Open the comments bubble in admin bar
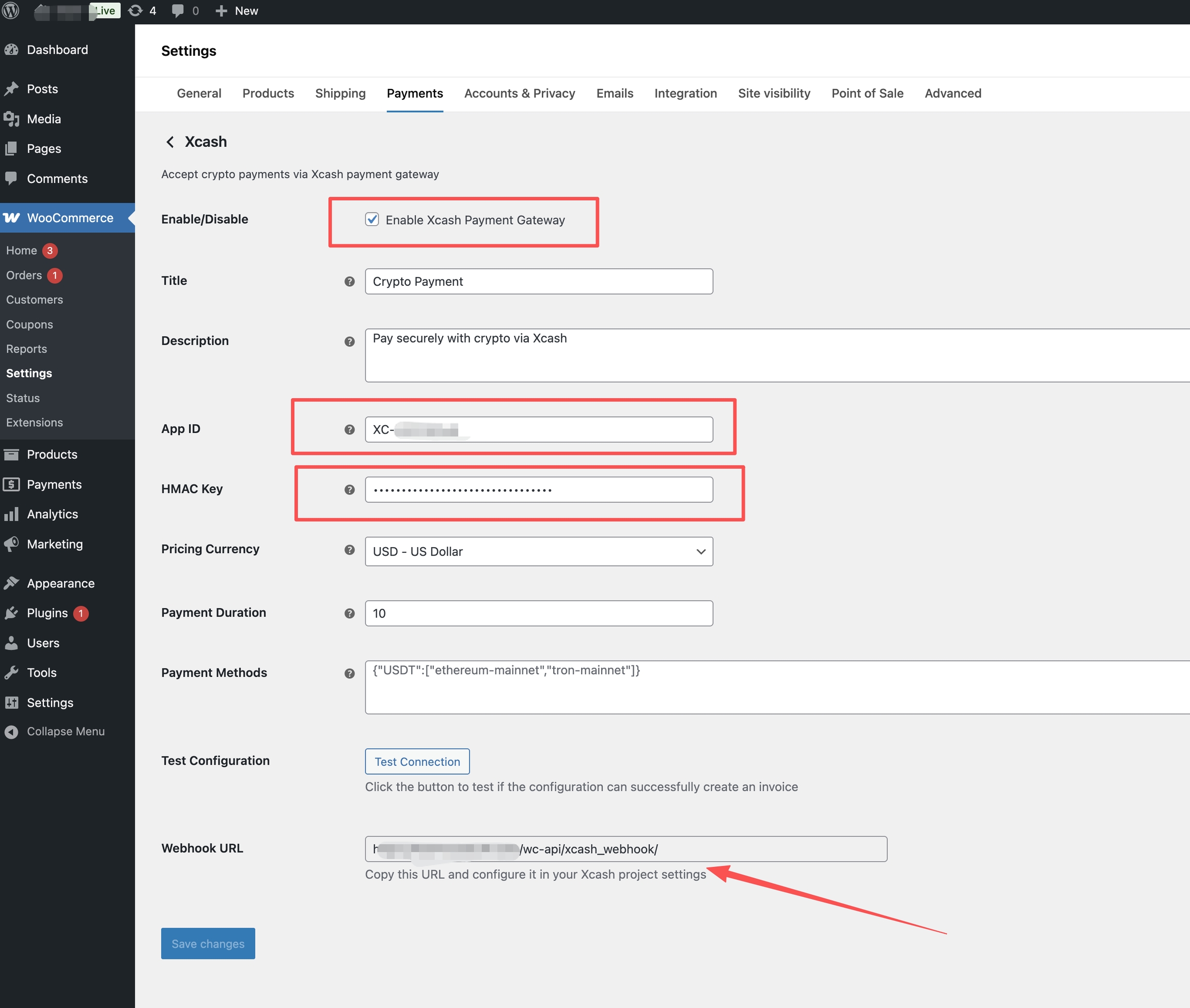This screenshot has height=1008, width=1190. [x=178, y=11]
